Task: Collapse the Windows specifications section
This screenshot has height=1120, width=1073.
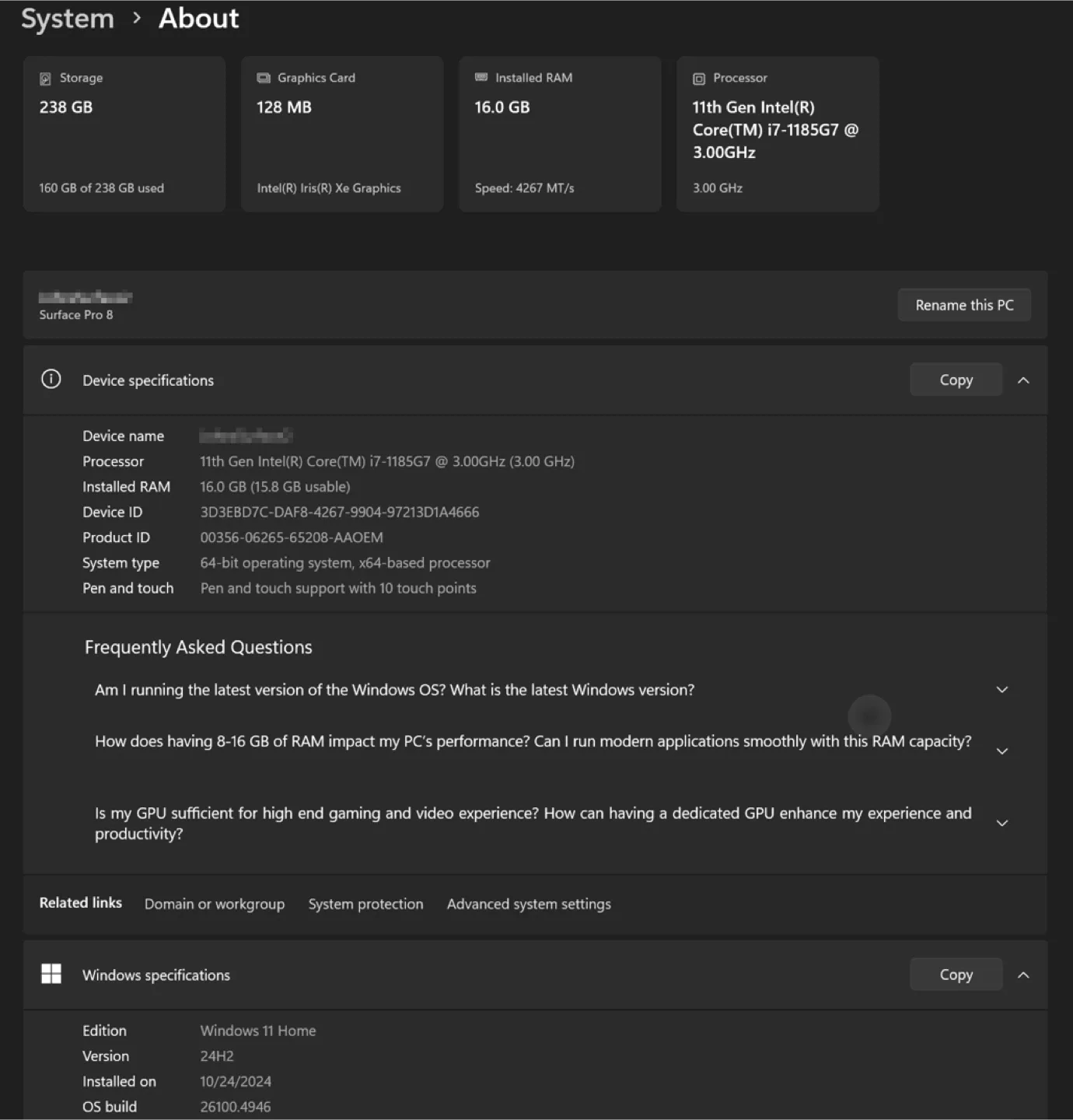Action: pos(1024,974)
